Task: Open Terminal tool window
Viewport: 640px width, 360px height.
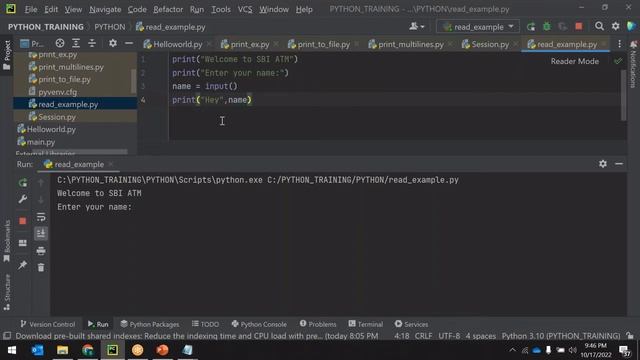Action: [x=366, y=324]
